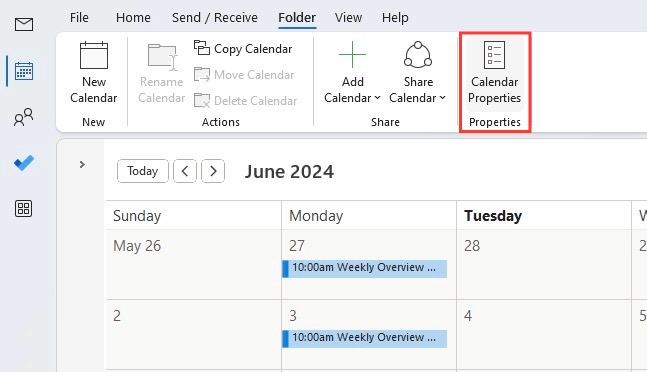Click the Delete Calendar command

[246, 101]
